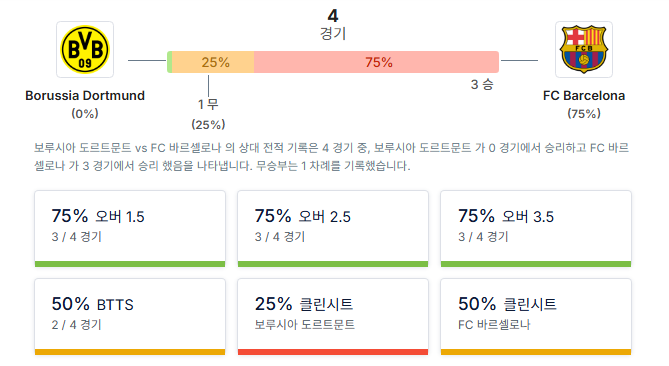The height and width of the screenshot is (366, 669).
Task: Click the orange 25% draw bar segment
Action: pyautogui.click(x=213, y=62)
